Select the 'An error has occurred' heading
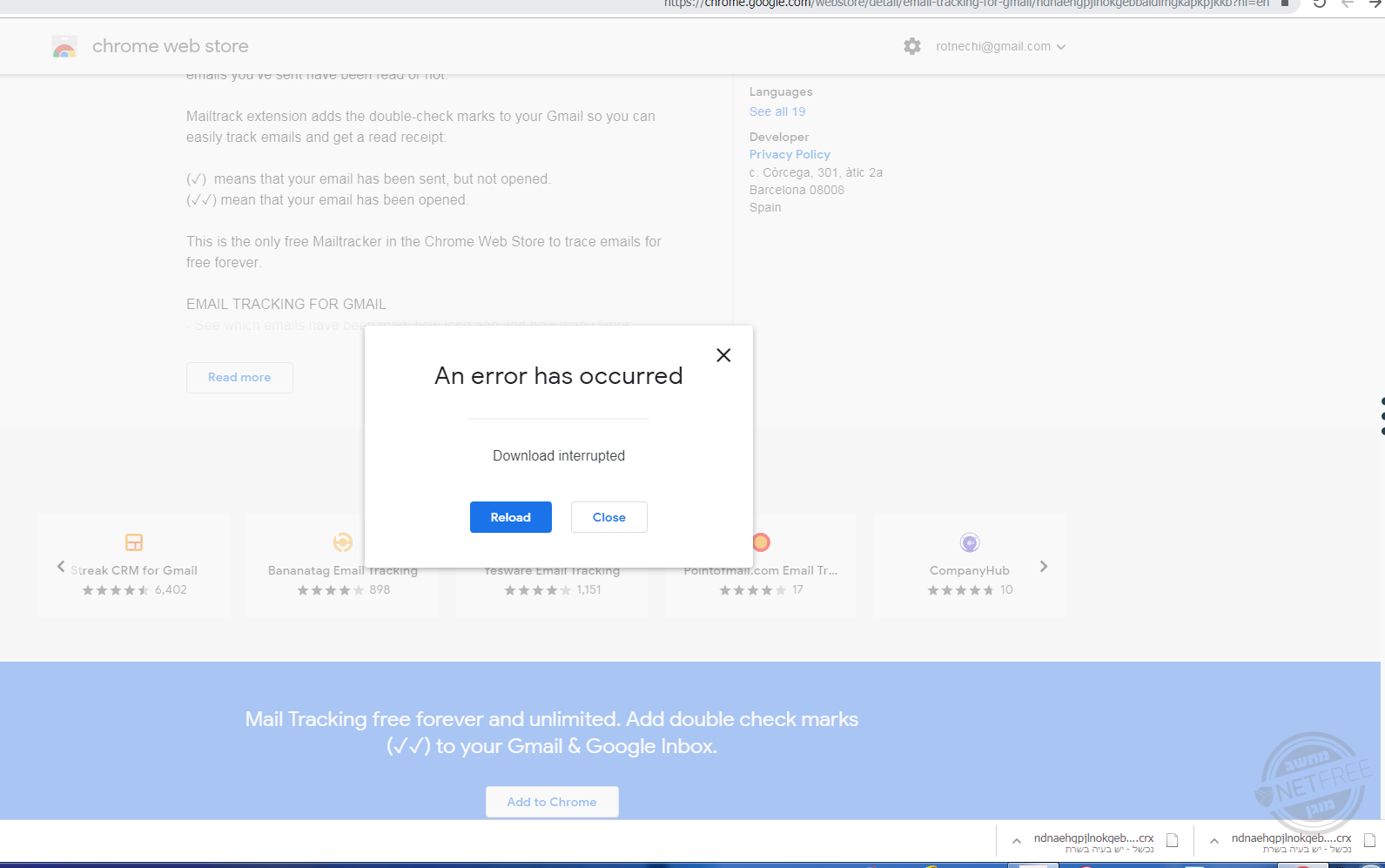Viewport: 1385px width, 868px height. pyautogui.click(x=559, y=376)
